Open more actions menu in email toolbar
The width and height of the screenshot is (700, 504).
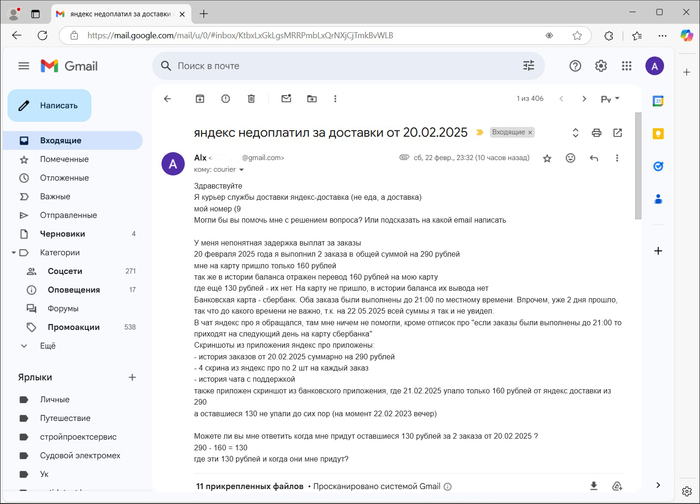[335, 99]
